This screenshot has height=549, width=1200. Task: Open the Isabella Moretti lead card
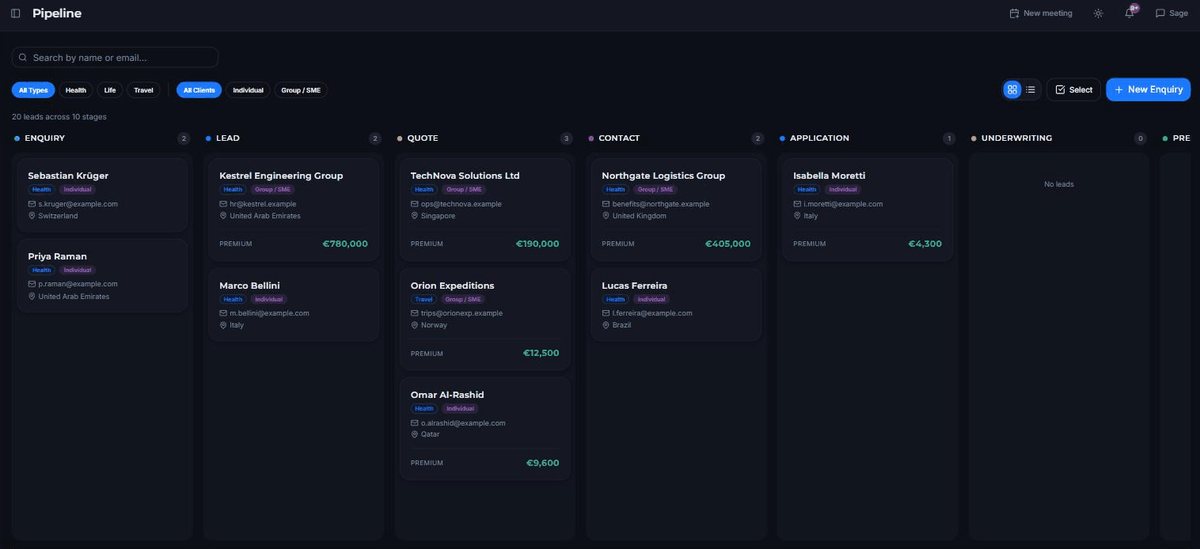coord(868,209)
